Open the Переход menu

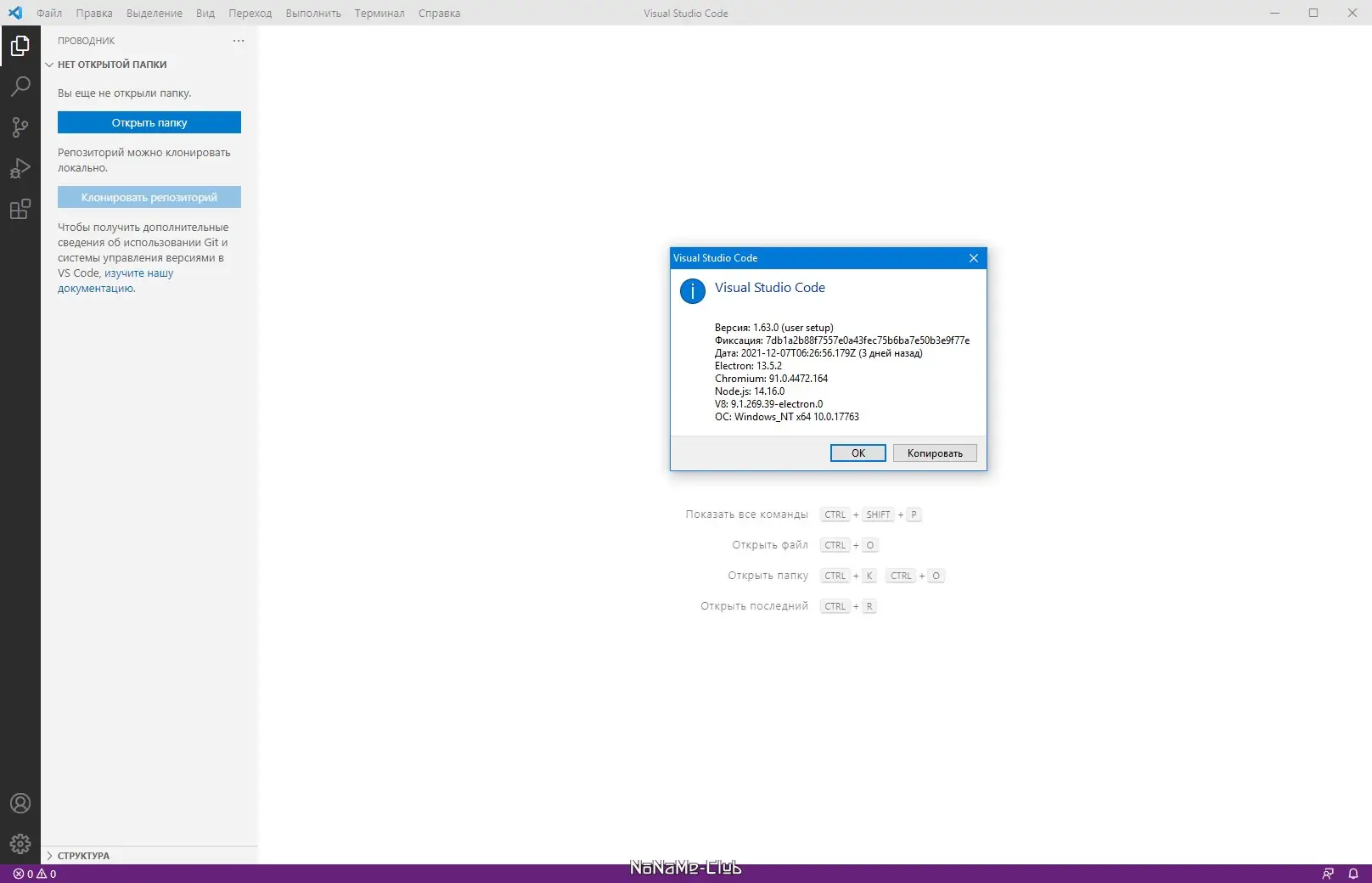(x=250, y=13)
